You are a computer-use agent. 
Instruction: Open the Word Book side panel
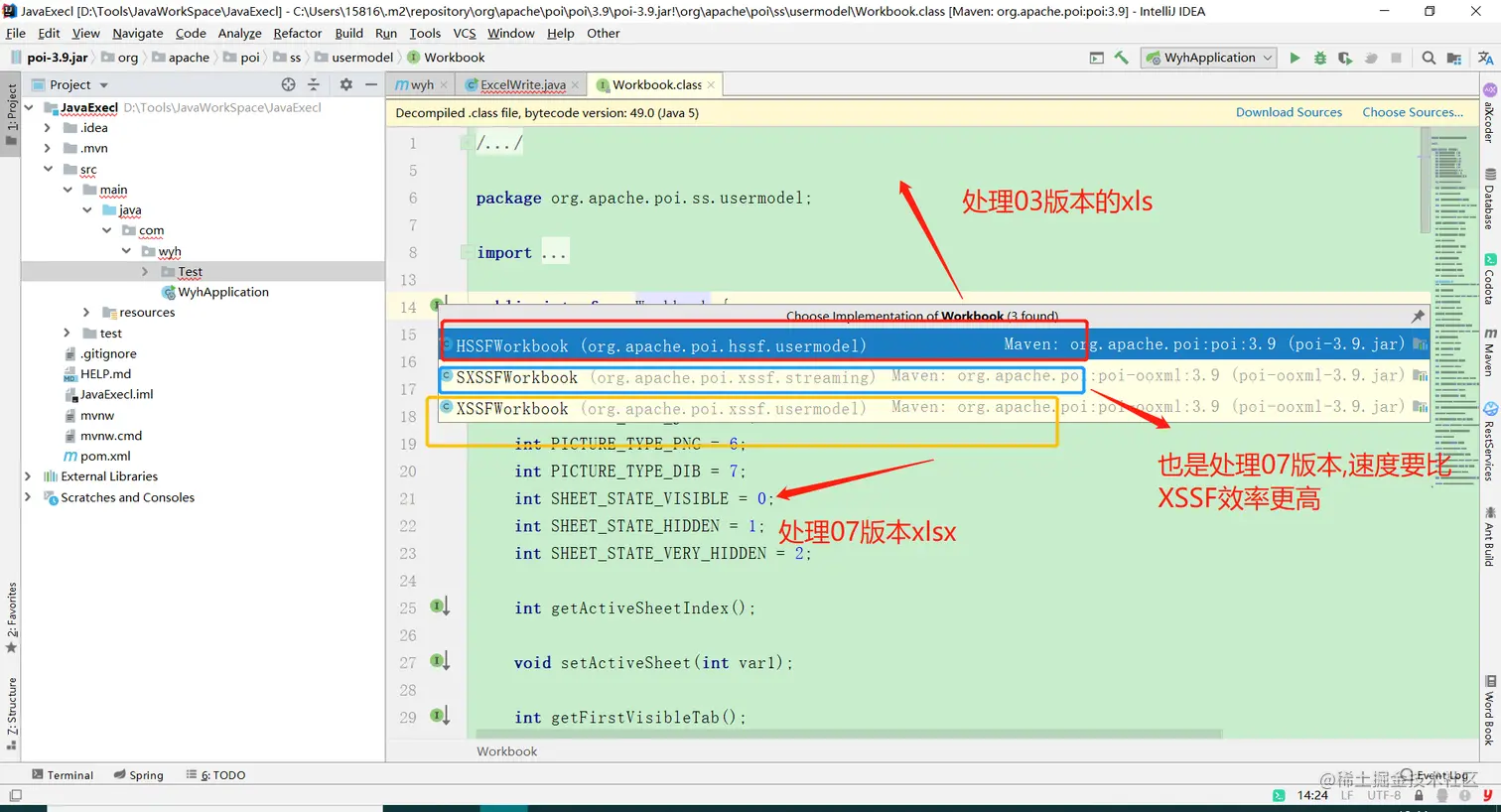pos(1490,711)
